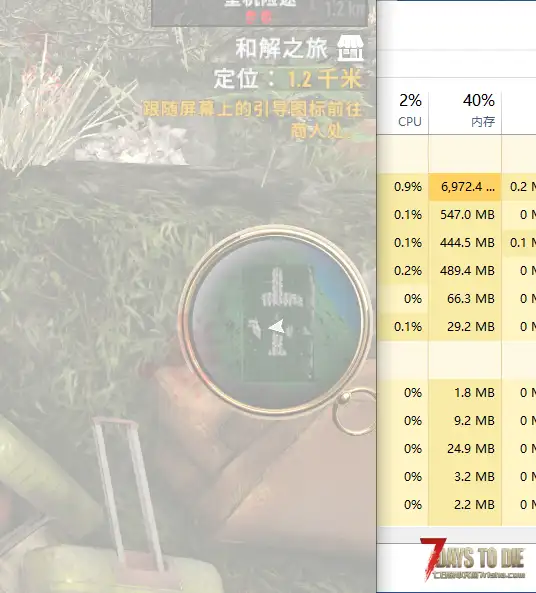This screenshot has height=593, width=536.
Task: Click the memory cell 9.2 MB
Action: coord(465,421)
